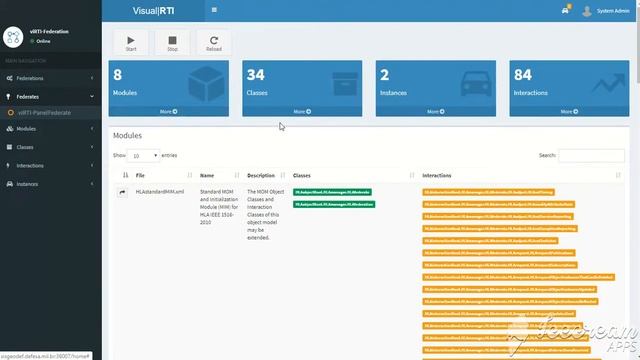This screenshot has width=640, height=360.
Task: Click the first orange interaction tag
Action: tap(488, 192)
